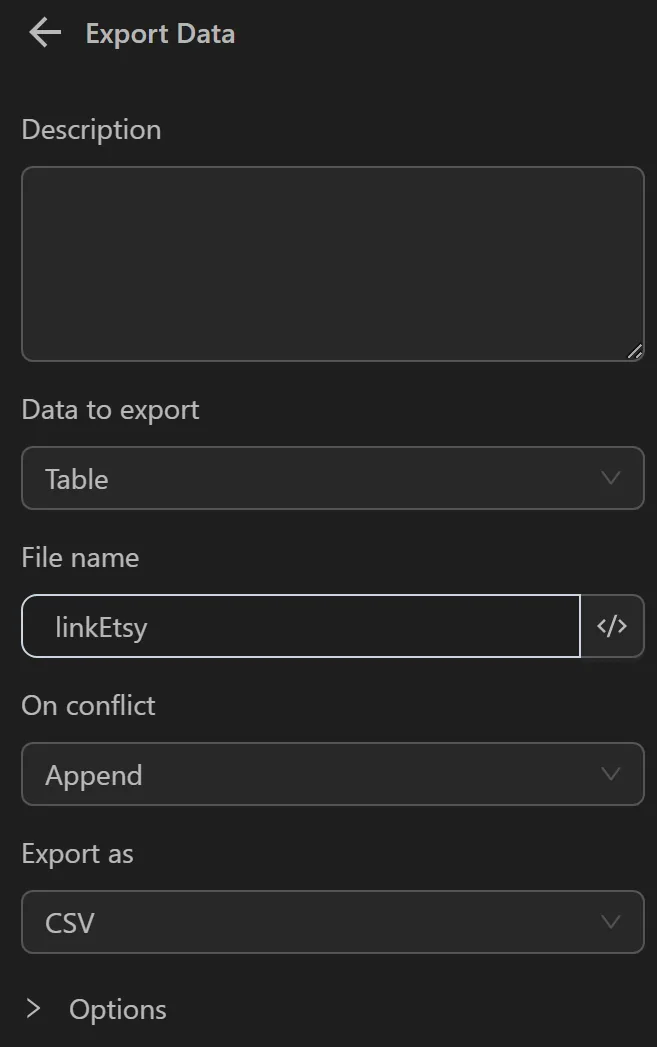Click the resize handle of the Description box
The height and width of the screenshot is (1047, 657).
(634, 351)
